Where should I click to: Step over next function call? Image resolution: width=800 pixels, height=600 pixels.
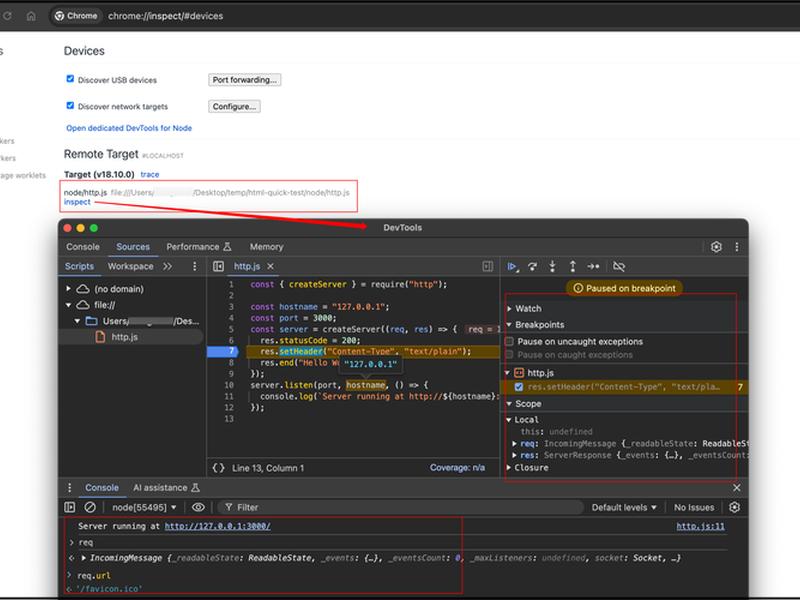click(532, 266)
